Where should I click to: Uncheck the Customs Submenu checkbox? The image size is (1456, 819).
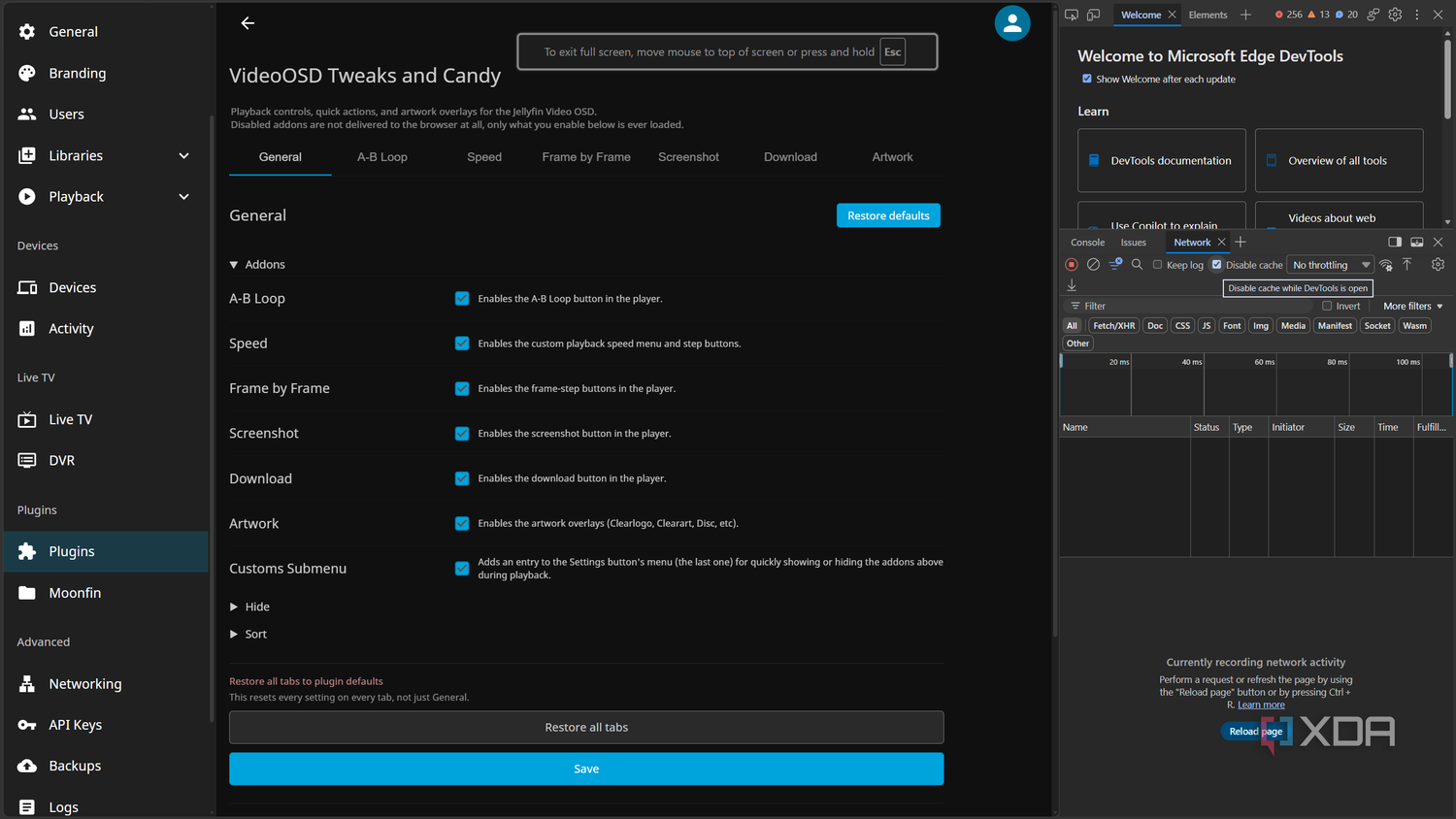pos(462,569)
